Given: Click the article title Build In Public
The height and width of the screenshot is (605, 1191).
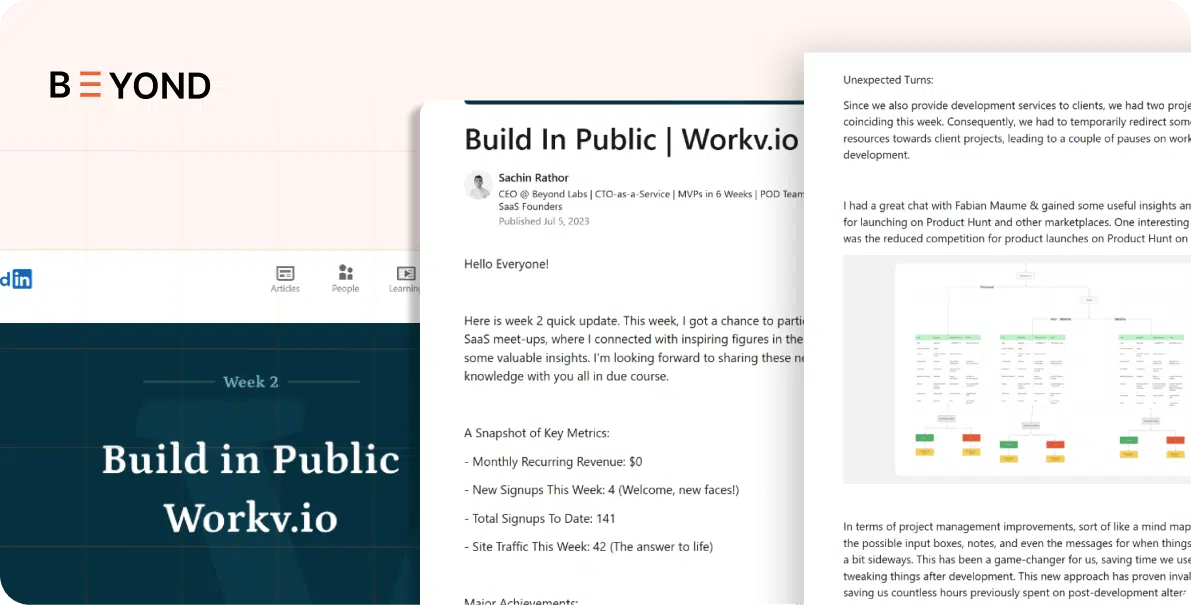Looking at the screenshot, I should click(x=632, y=140).
